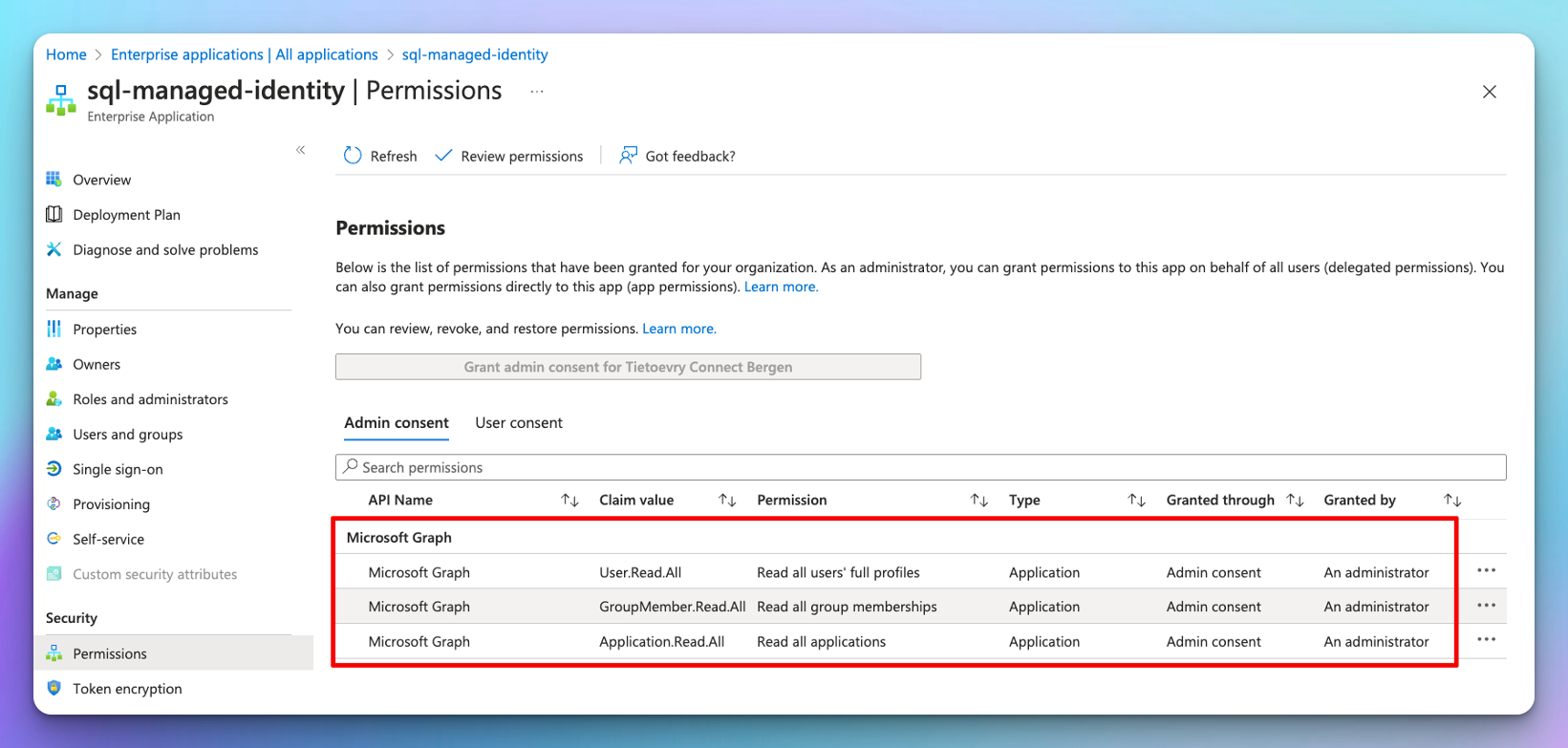Sort by Granted through column arrows
Viewport: 1568px width, 748px height.
click(1295, 500)
